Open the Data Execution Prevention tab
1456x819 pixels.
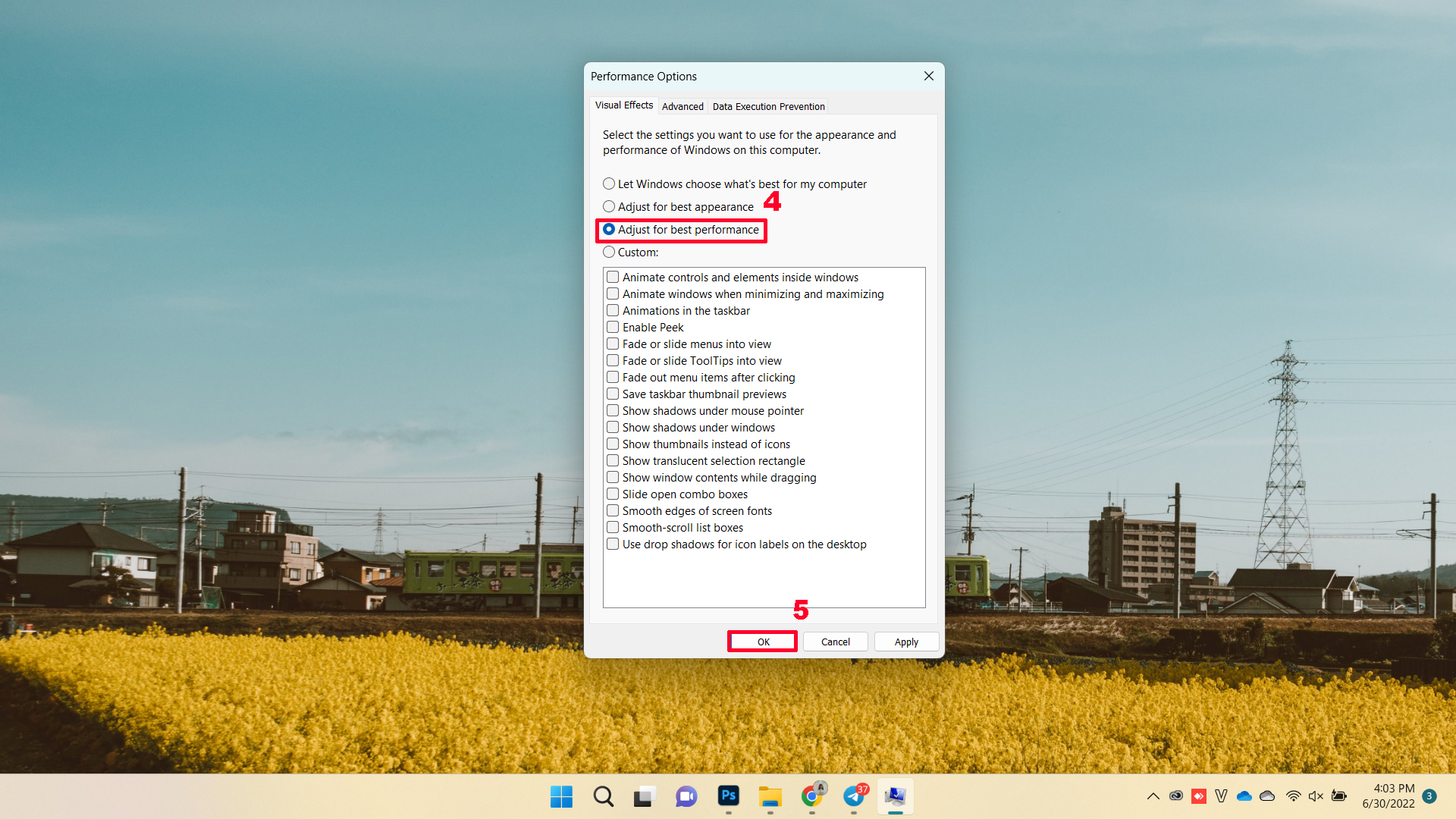click(x=768, y=107)
